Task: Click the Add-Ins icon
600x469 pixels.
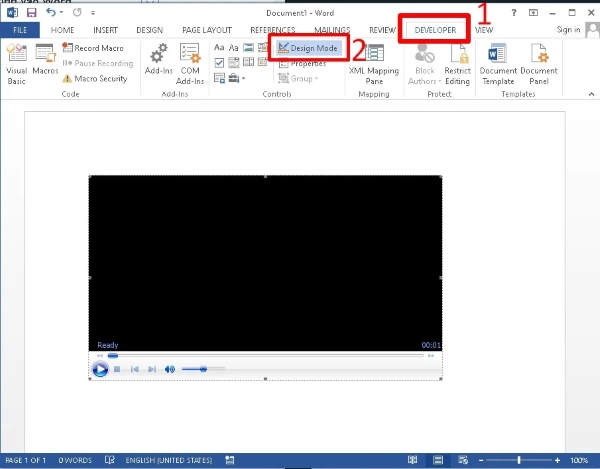Action: (x=157, y=60)
